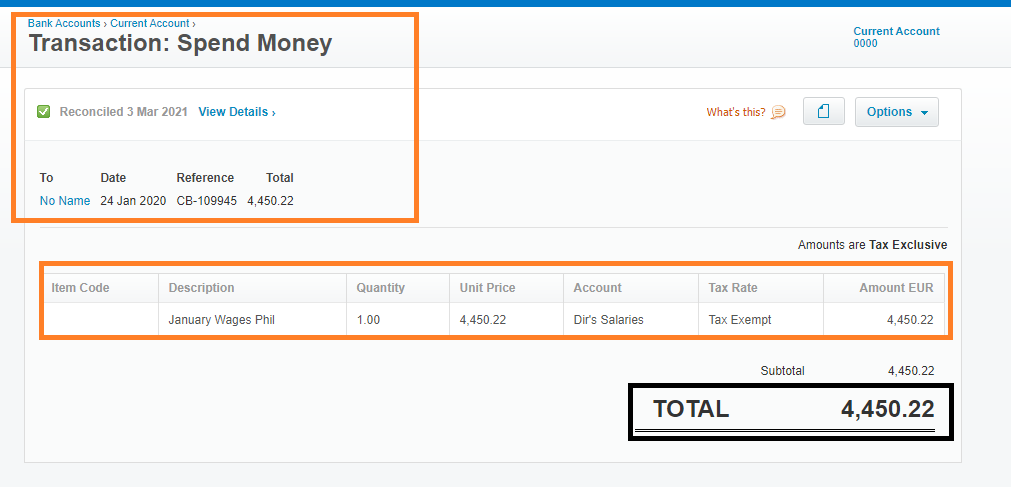Click the bold TOTAL label
Image resolution: width=1011 pixels, height=487 pixels.
[x=691, y=409]
